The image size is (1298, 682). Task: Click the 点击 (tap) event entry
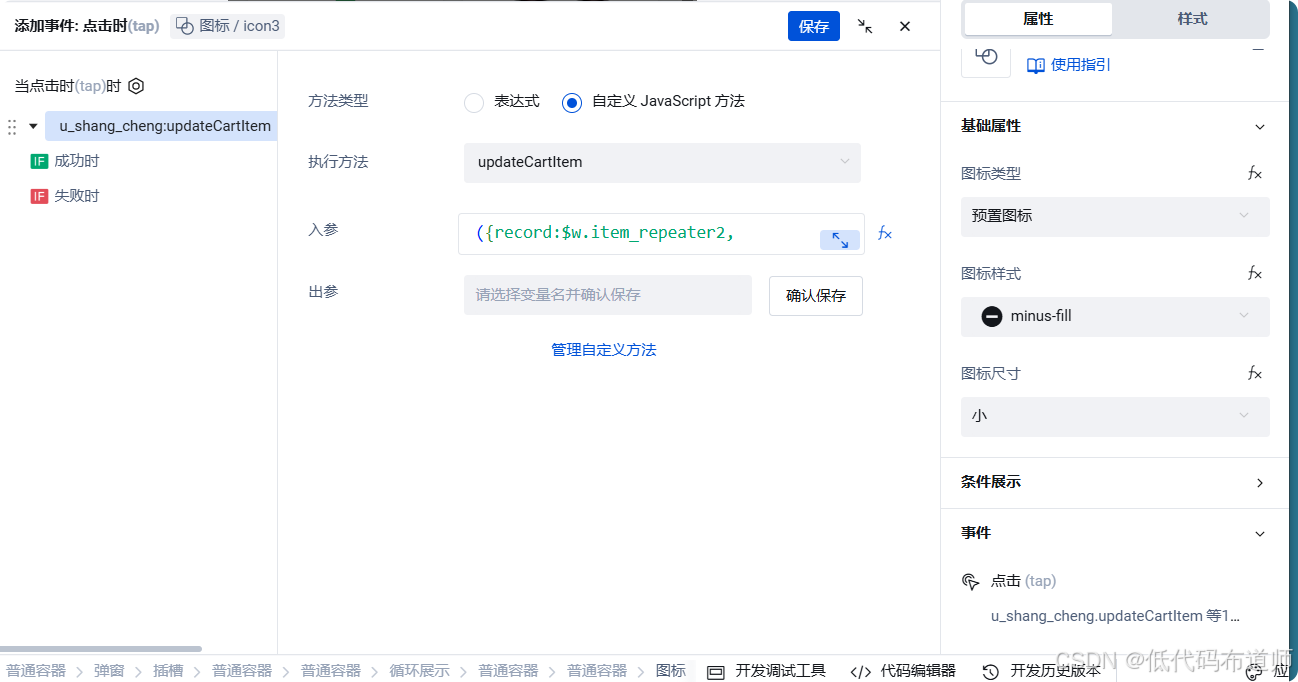pos(1023,581)
